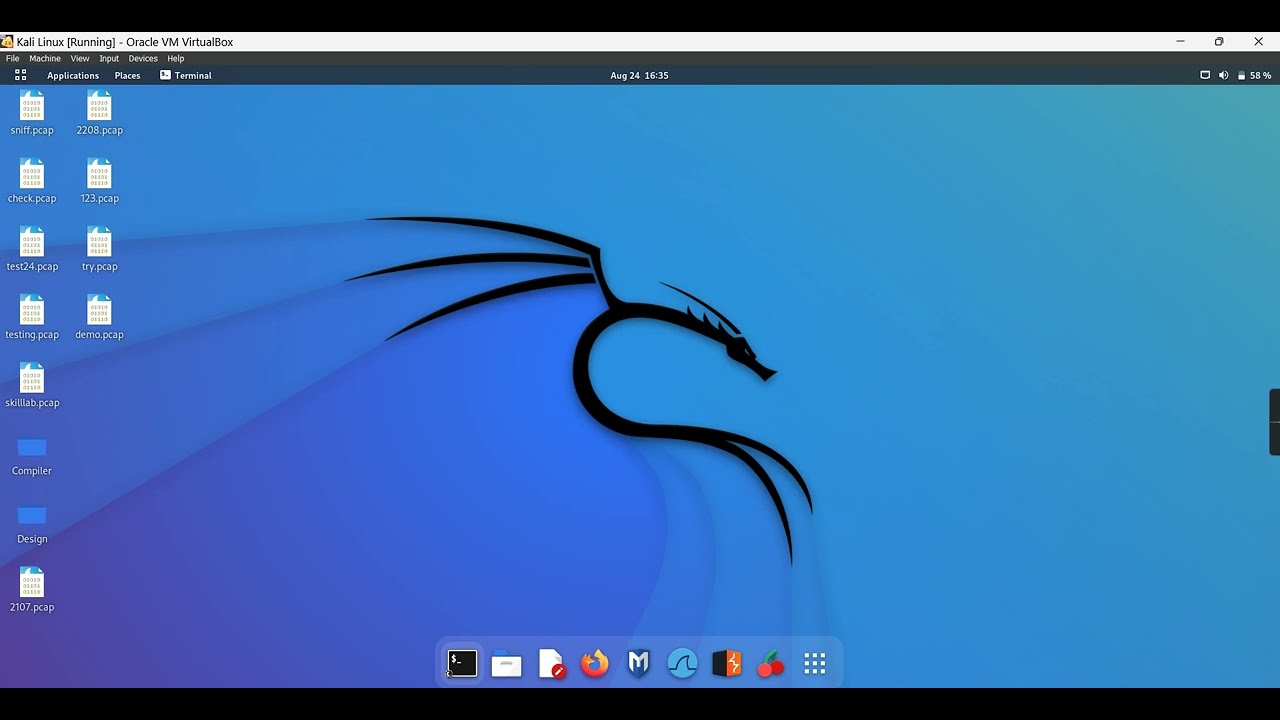Select the skilllab.pcap desktop file

point(32,385)
